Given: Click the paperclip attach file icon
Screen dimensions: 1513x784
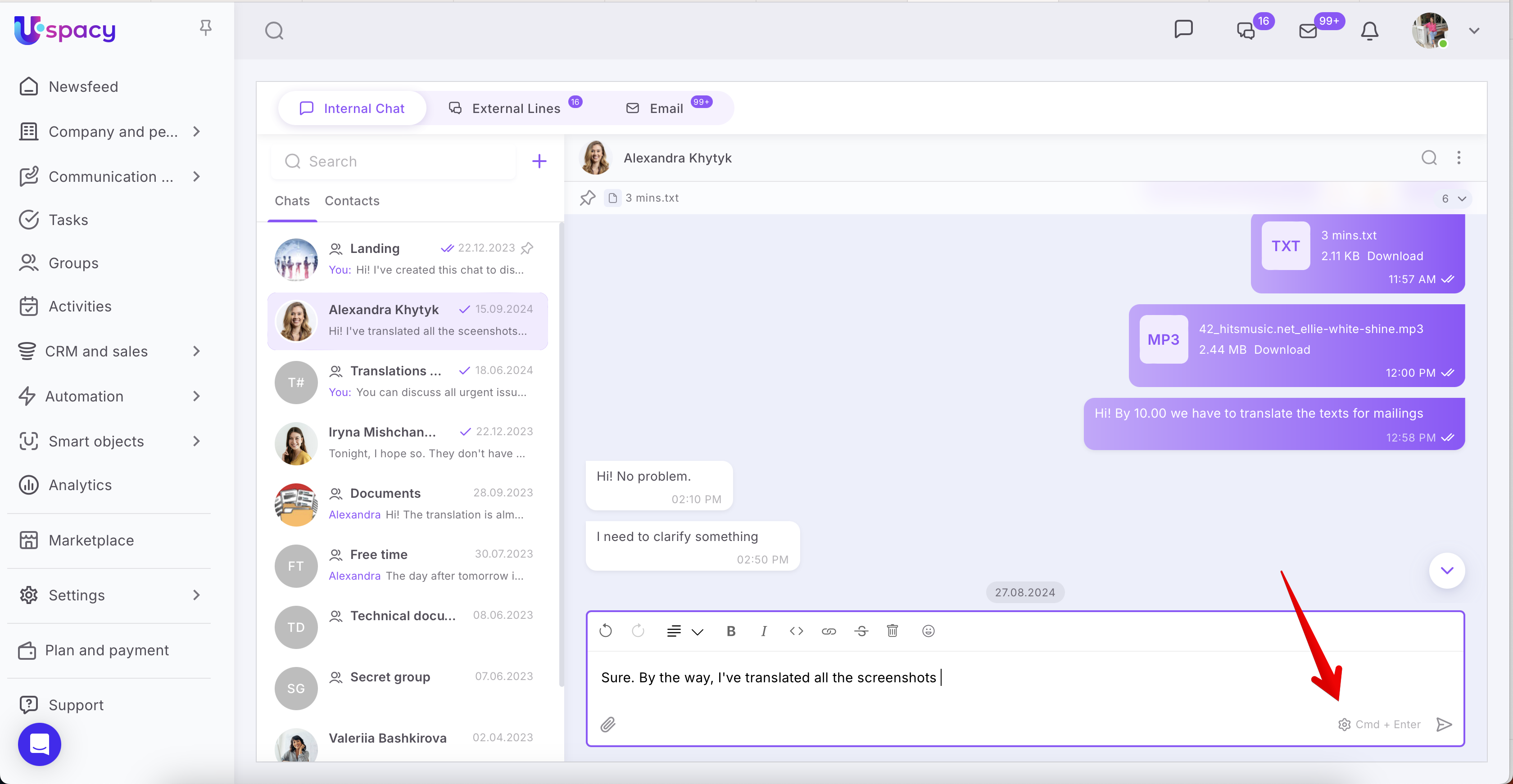Looking at the screenshot, I should (608, 724).
